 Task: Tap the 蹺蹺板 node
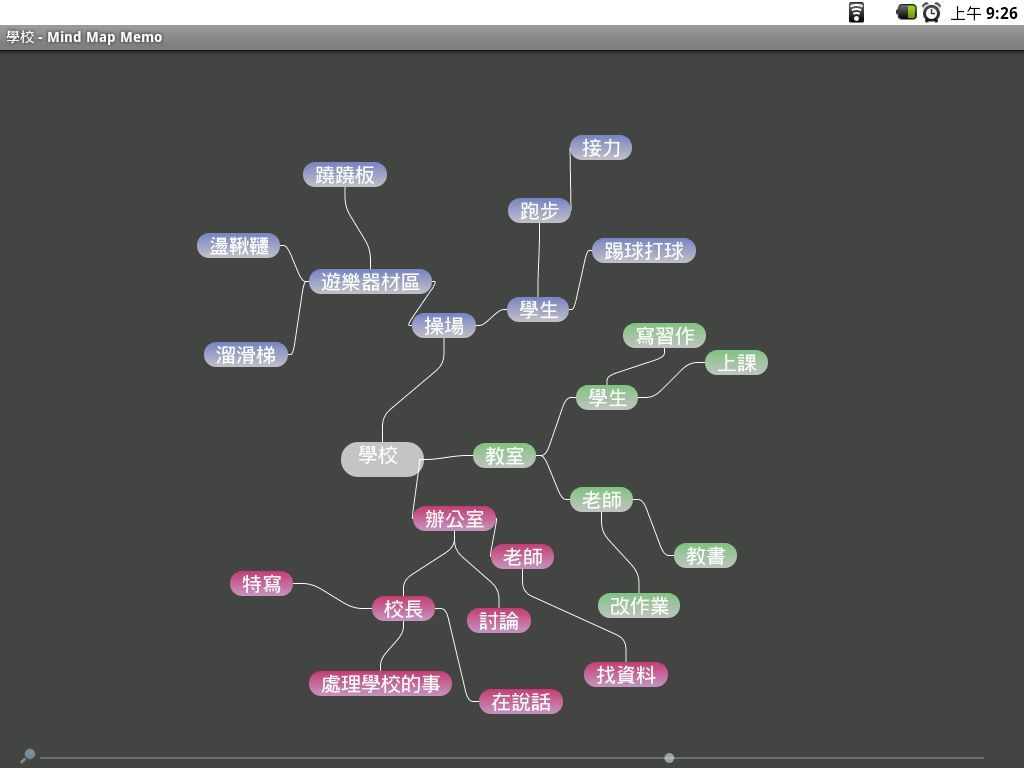click(345, 175)
